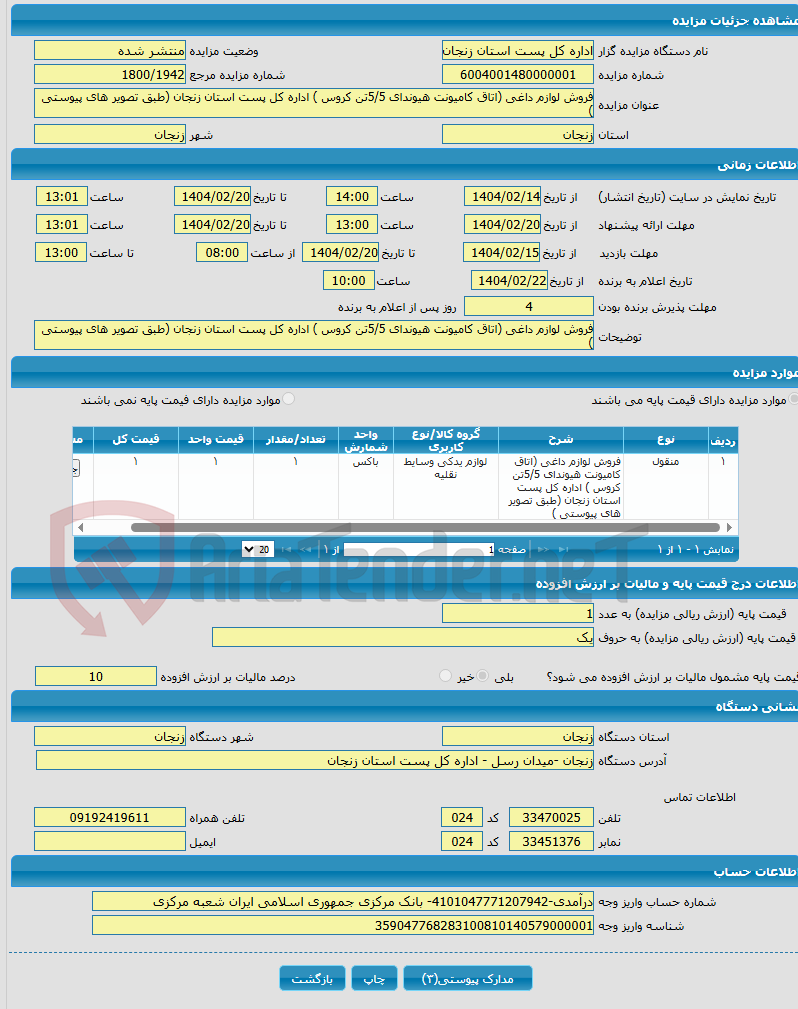
Task: Click the winner acceptance days field 4
Action: (x=529, y=307)
